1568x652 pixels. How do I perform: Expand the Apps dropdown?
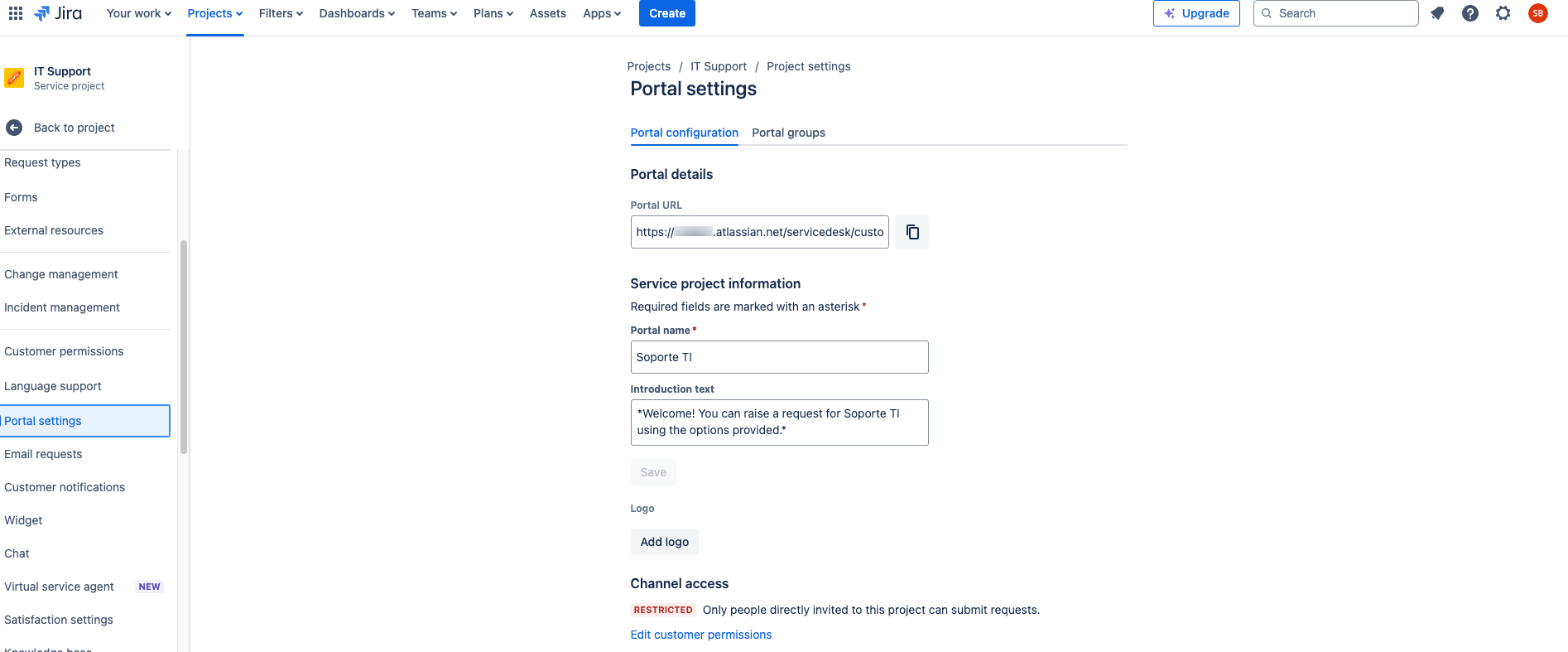click(602, 13)
